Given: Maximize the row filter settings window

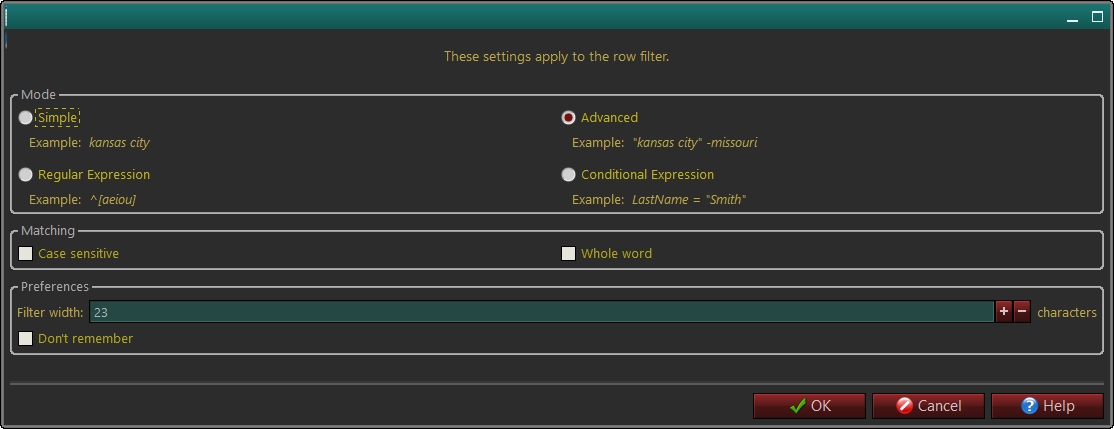Looking at the screenshot, I should click(x=1097, y=17).
